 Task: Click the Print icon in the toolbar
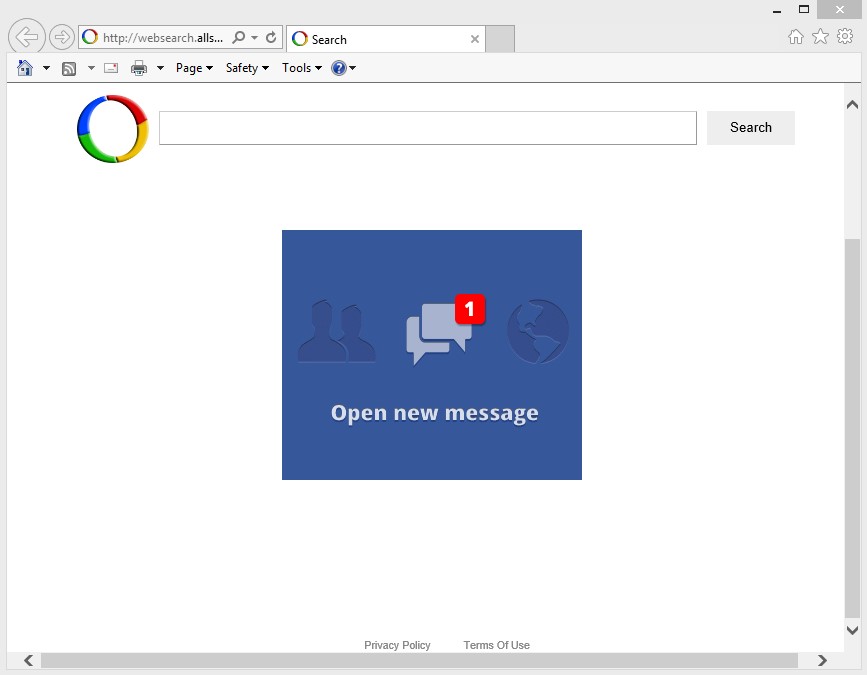coord(139,68)
